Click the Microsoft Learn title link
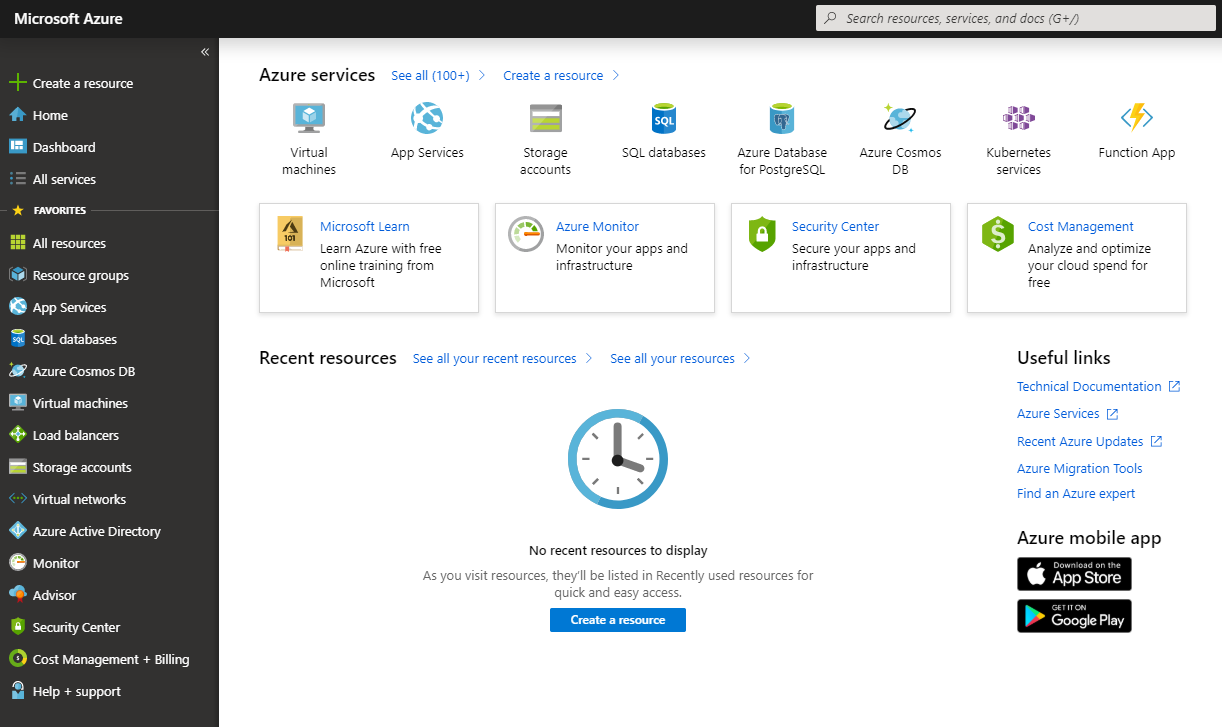 (x=365, y=227)
